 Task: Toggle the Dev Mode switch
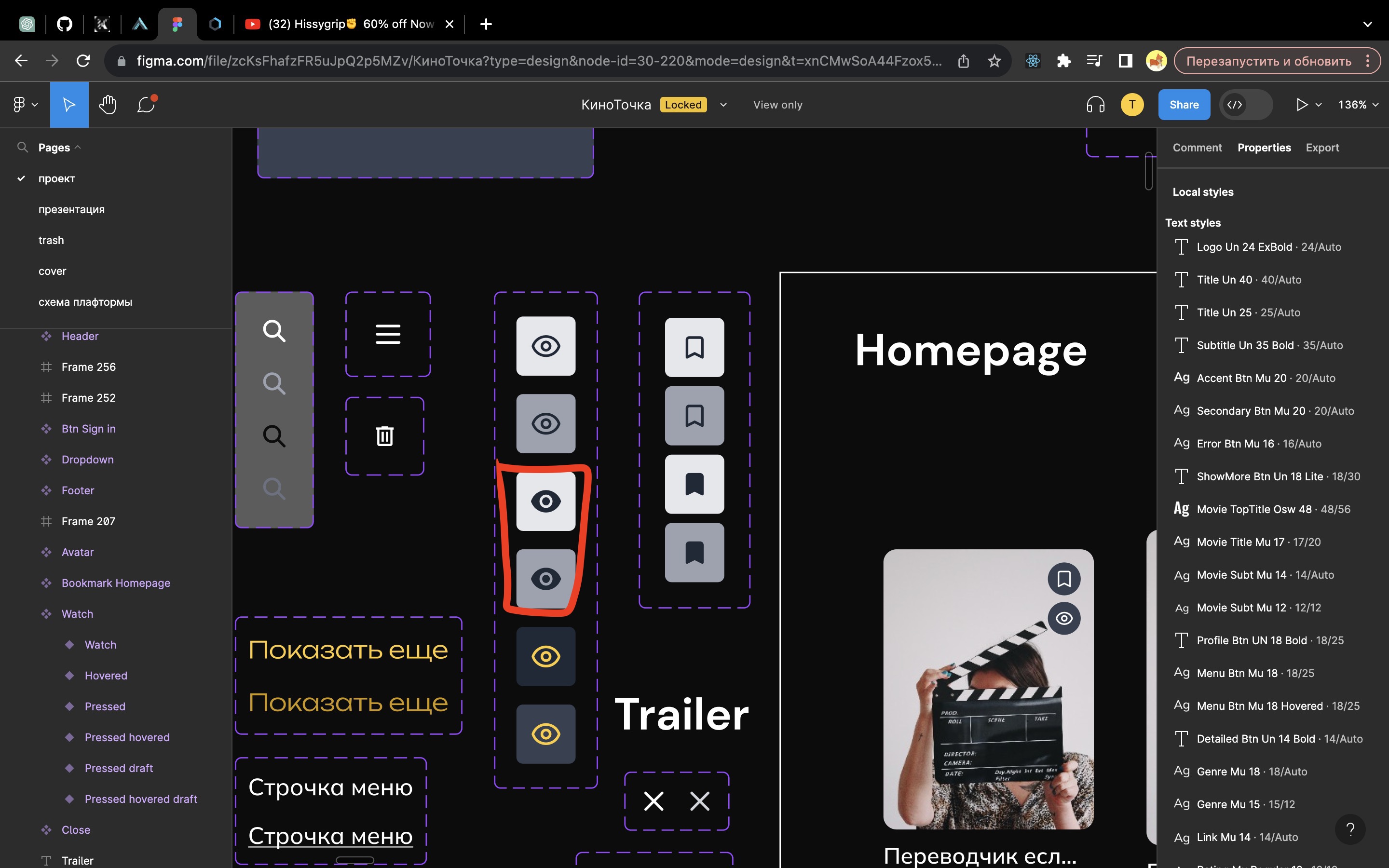1245,105
